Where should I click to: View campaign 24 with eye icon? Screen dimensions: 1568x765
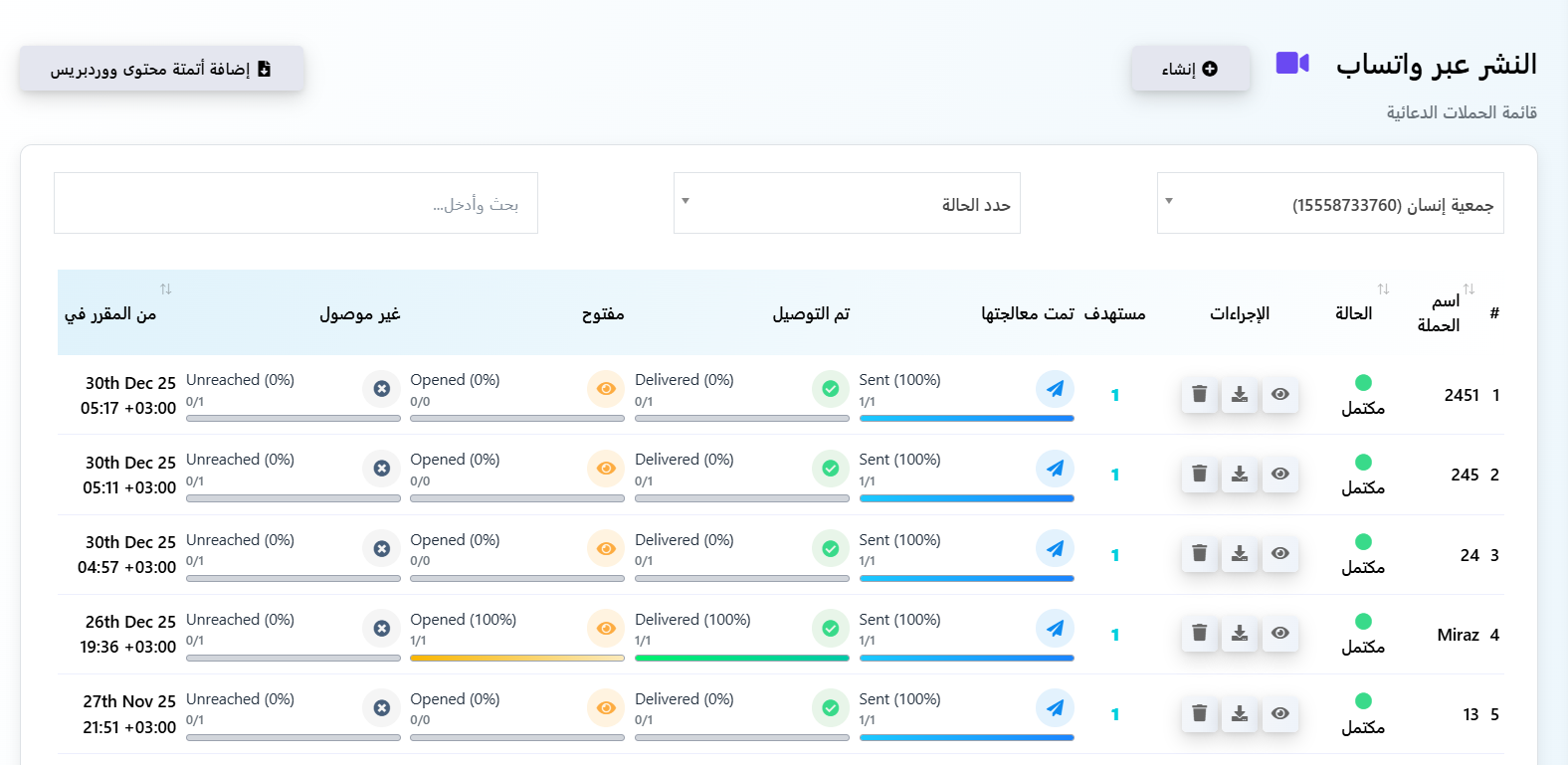[1280, 554]
